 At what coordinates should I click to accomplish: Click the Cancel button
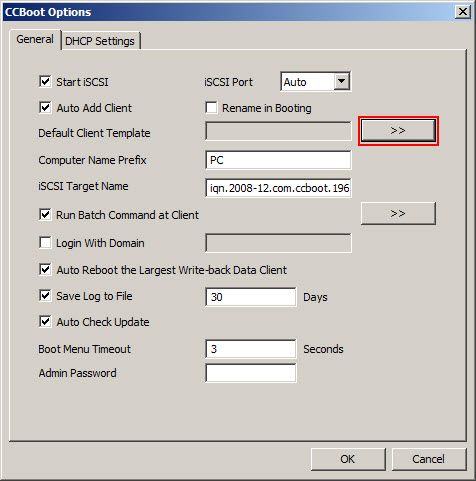(x=429, y=459)
